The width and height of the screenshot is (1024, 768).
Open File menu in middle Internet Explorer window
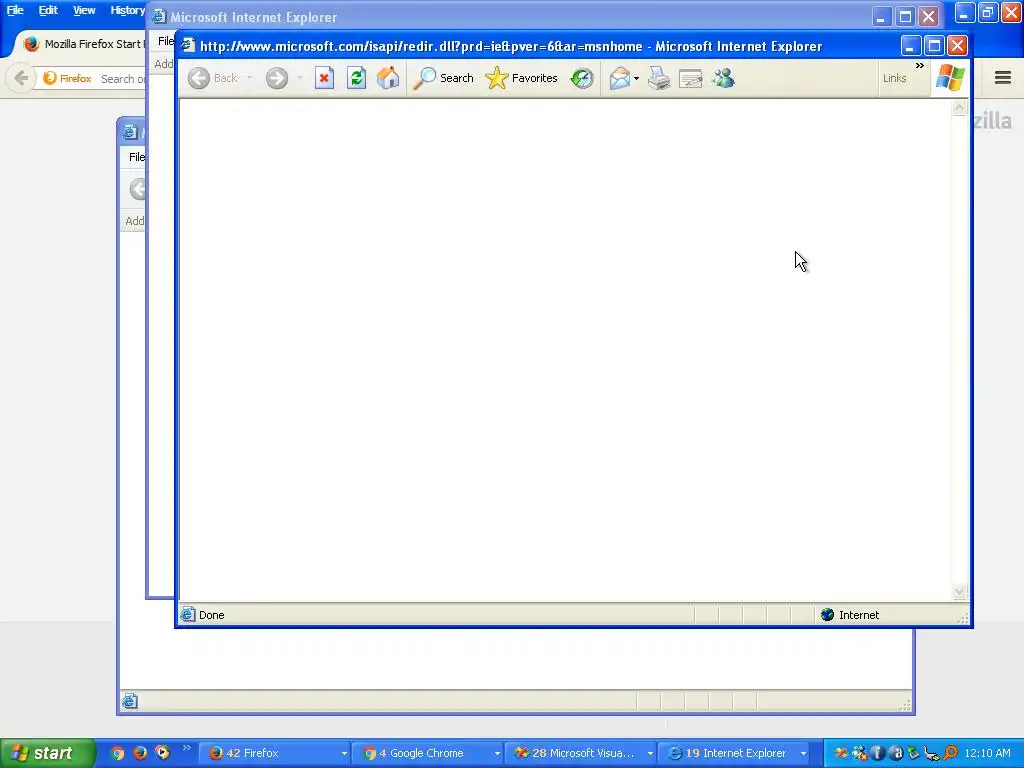click(x=166, y=41)
